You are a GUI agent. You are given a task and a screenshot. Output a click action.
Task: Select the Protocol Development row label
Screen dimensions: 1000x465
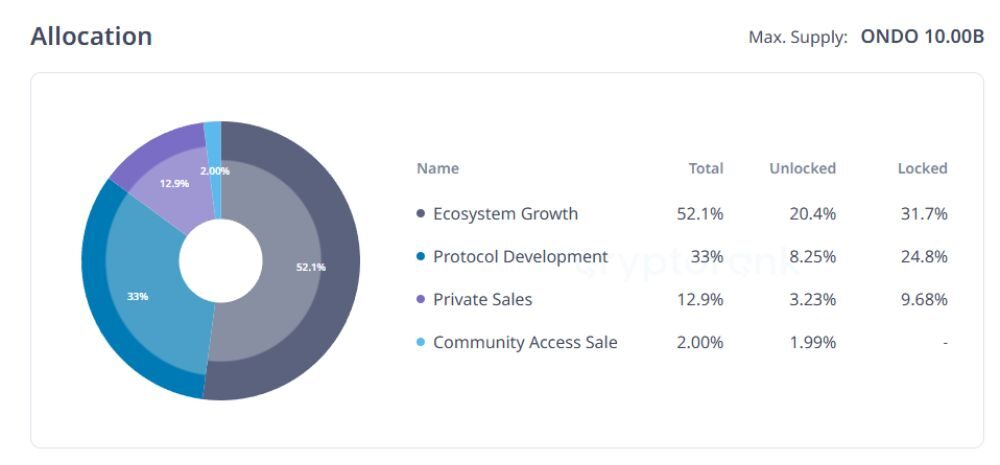[520, 257]
